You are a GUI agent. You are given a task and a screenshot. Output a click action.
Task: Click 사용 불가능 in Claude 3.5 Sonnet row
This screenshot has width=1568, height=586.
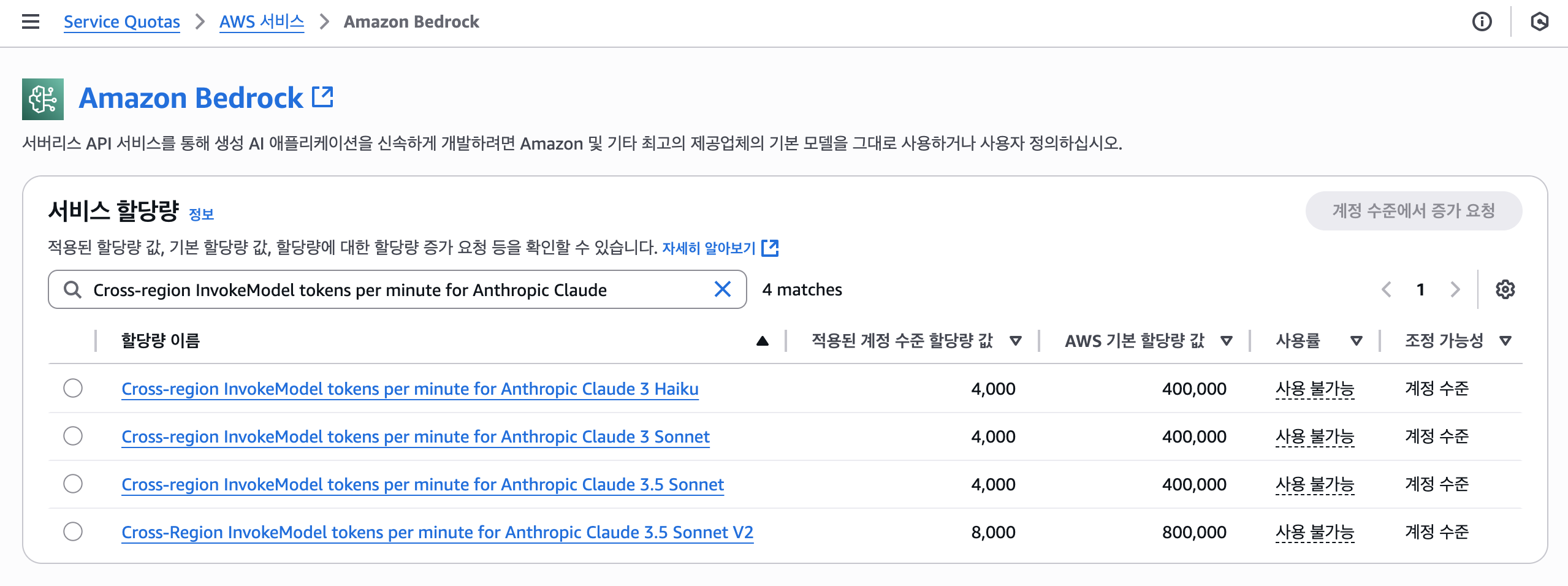click(1315, 484)
